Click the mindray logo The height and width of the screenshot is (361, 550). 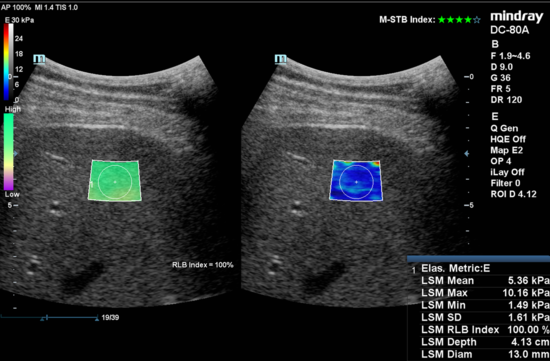click(x=517, y=17)
